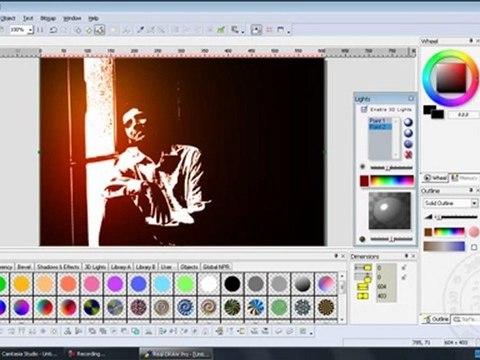Close the Dimensions panel with its X
This screenshot has width=480, height=360.
(x=413, y=256)
